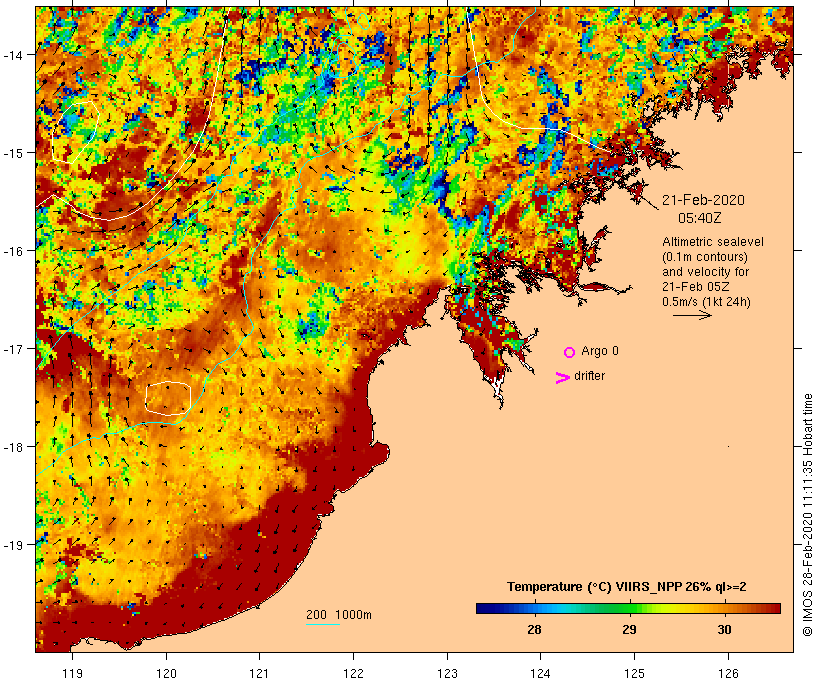Screen dimensions: 820x680
Task: Click the '200 1000m' depth label
Action: tap(339, 615)
